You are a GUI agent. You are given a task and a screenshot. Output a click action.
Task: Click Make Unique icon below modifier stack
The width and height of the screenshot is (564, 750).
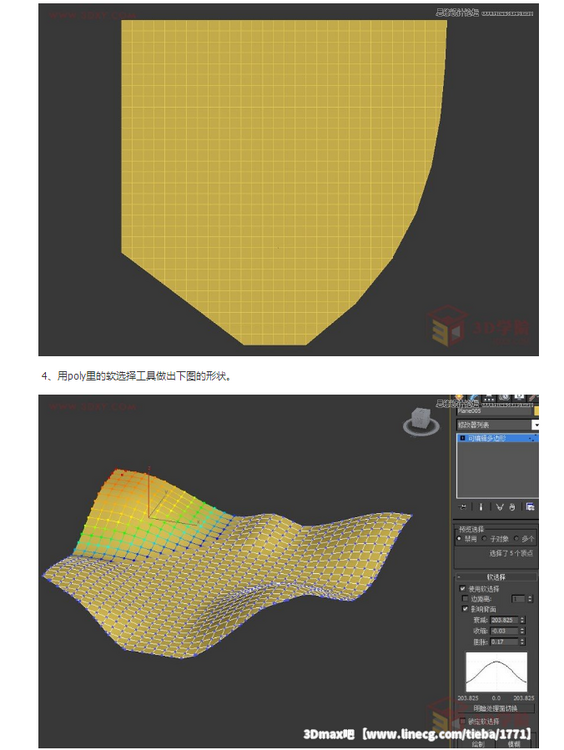(500, 507)
